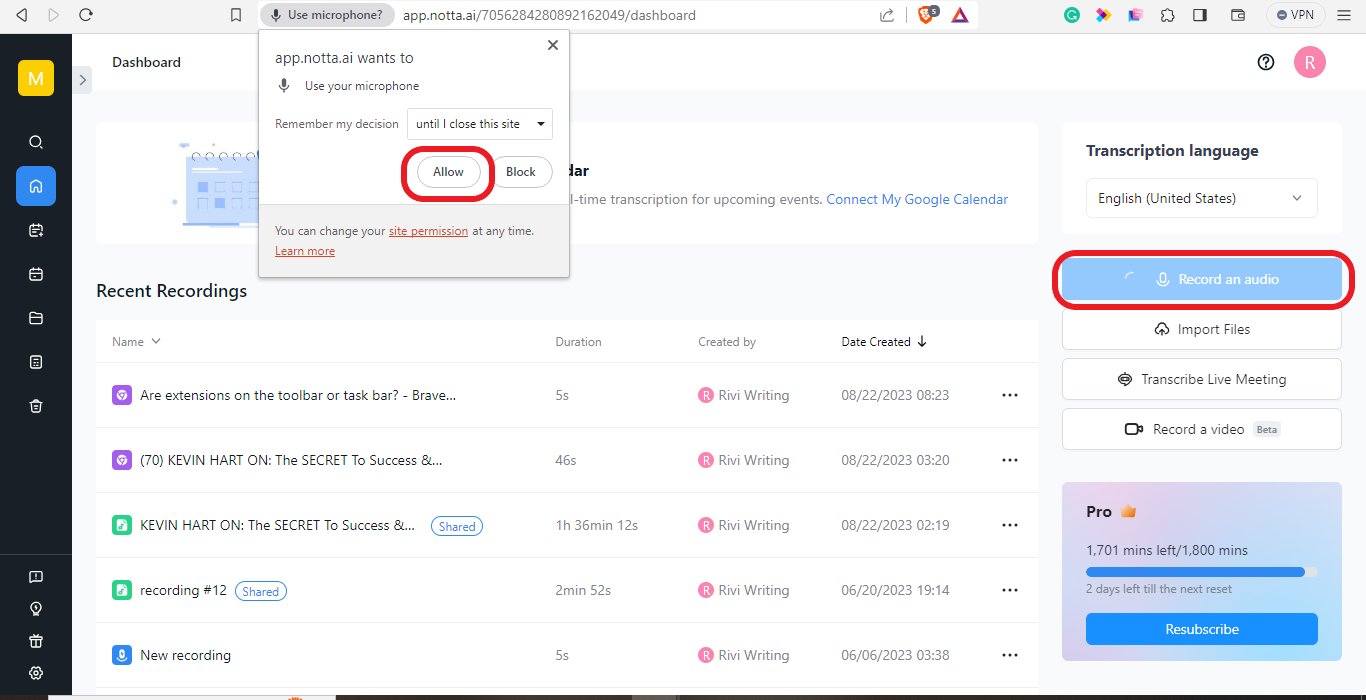
Task: Click the browser forward arrow
Action: [x=54, y=15]
